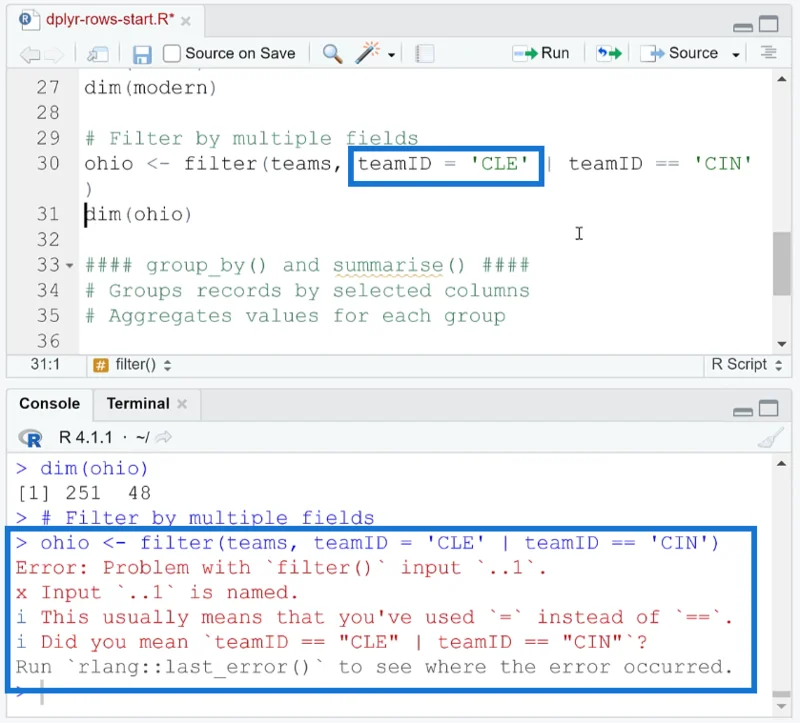Switch to the Console tab
This screenshot has width=800, height=723.
click(49, 404)
